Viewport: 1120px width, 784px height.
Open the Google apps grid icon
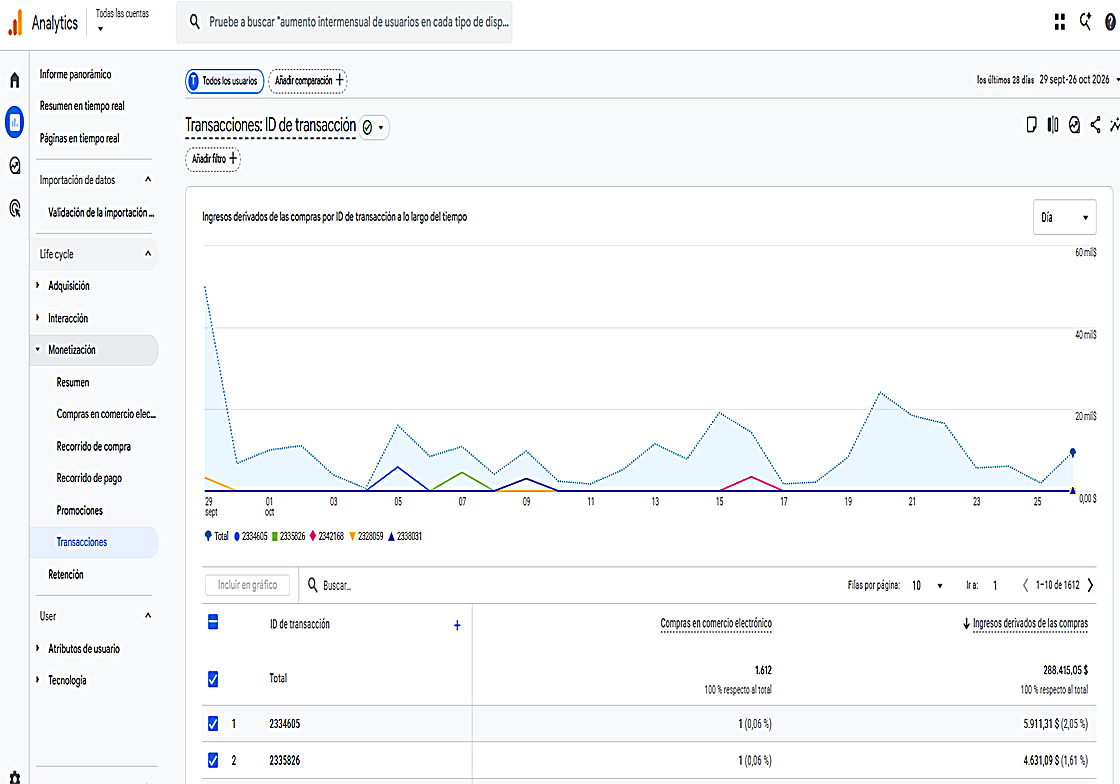coord(1060,22)
